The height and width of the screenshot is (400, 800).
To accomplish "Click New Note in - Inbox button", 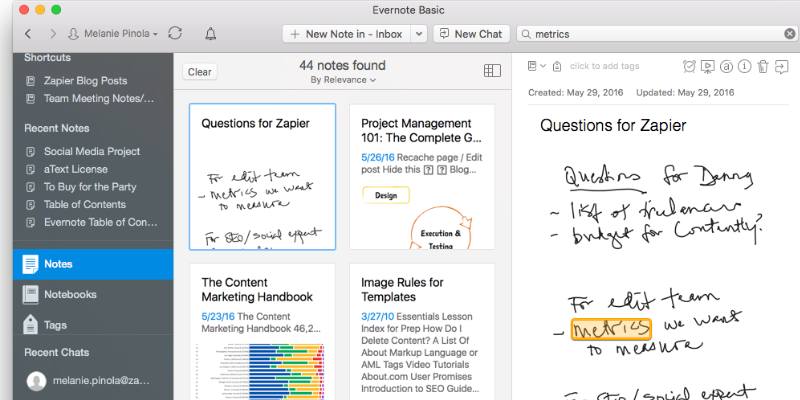I will point(346,34).
